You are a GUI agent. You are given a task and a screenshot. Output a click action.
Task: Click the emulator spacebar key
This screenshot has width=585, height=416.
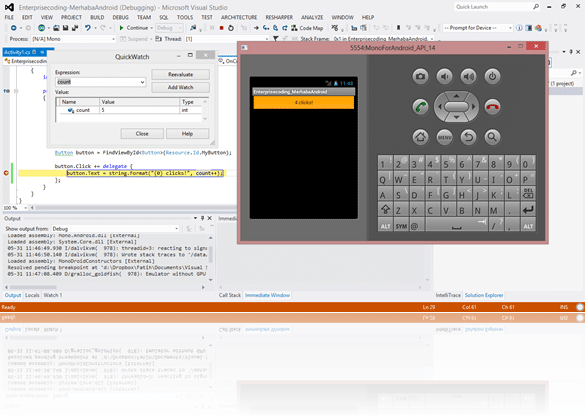point(456,225)
